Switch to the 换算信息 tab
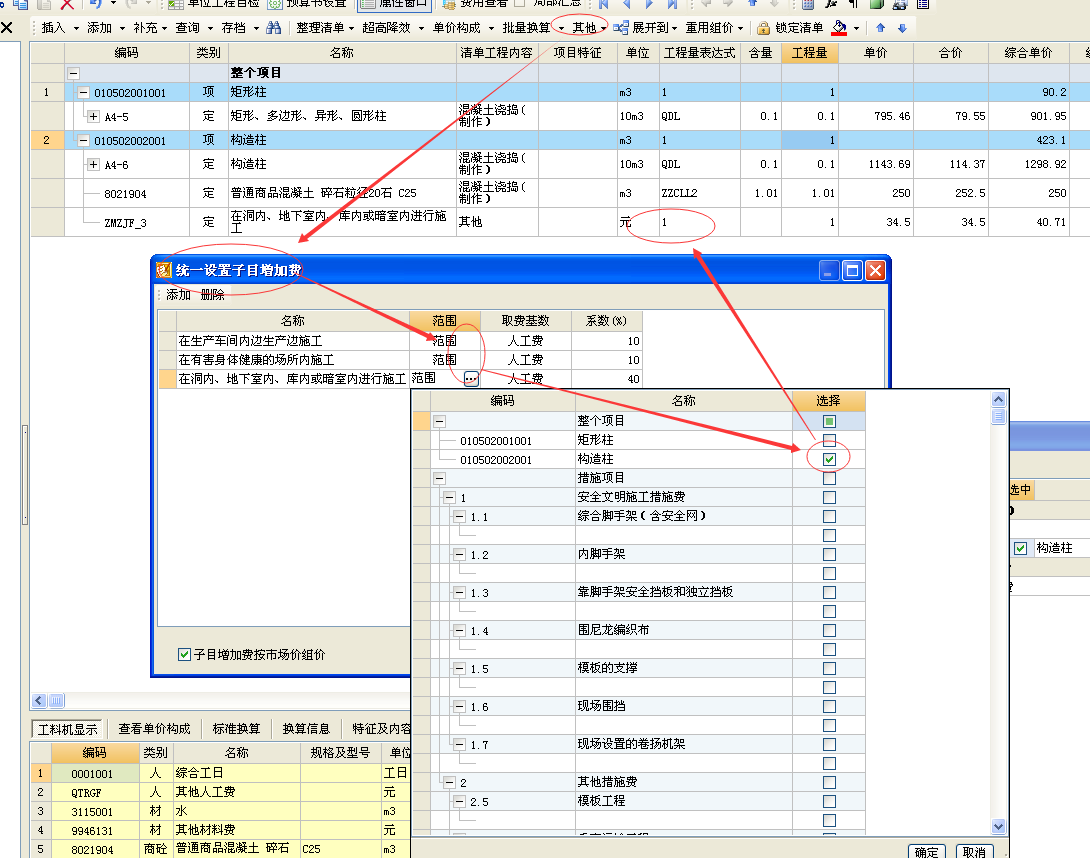This screenshot has width=1090, height=858. 306,729
